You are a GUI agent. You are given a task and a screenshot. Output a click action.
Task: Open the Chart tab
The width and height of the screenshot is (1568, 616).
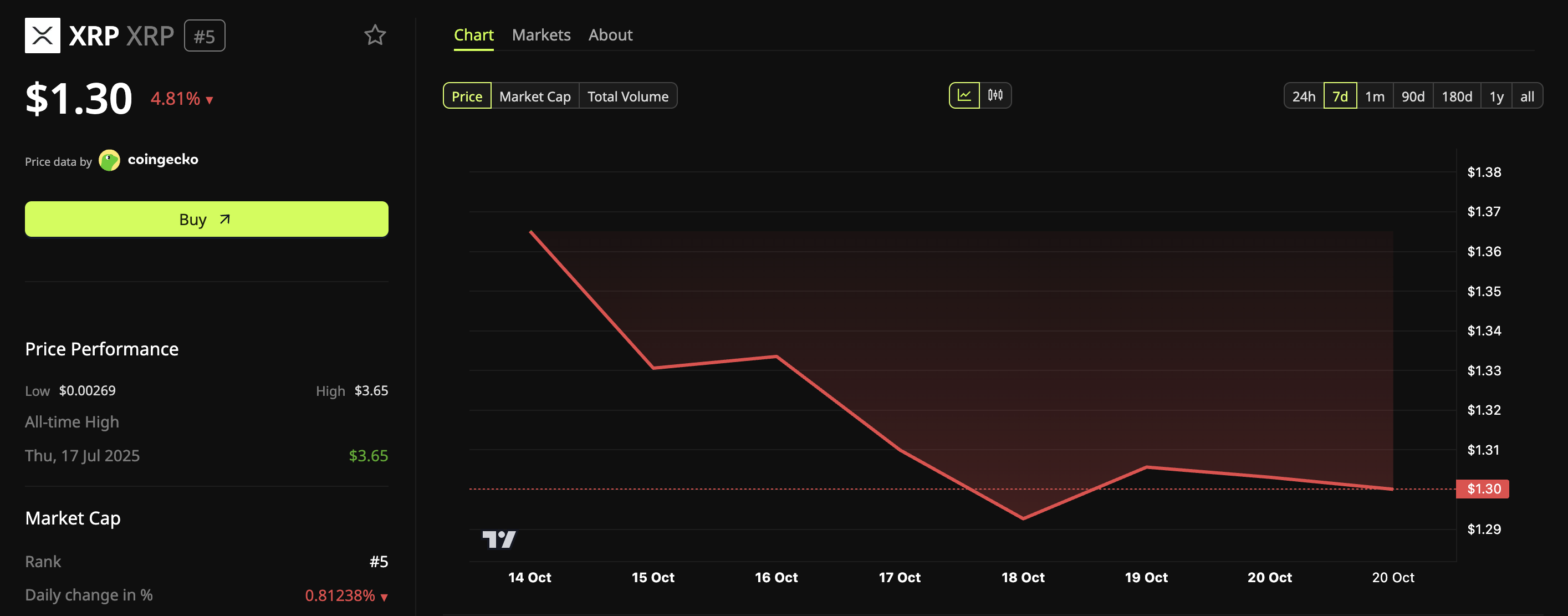[x=473, y=35]
